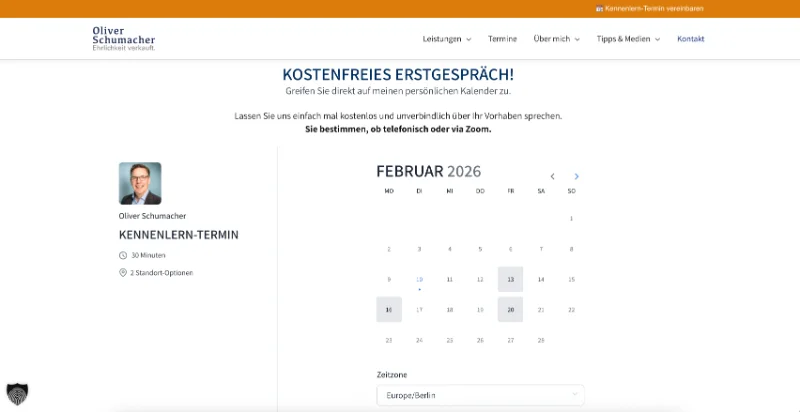Choose February 20 as appointment date
Image resolution: width=800 pixels, height=412 pixels.
510,310
